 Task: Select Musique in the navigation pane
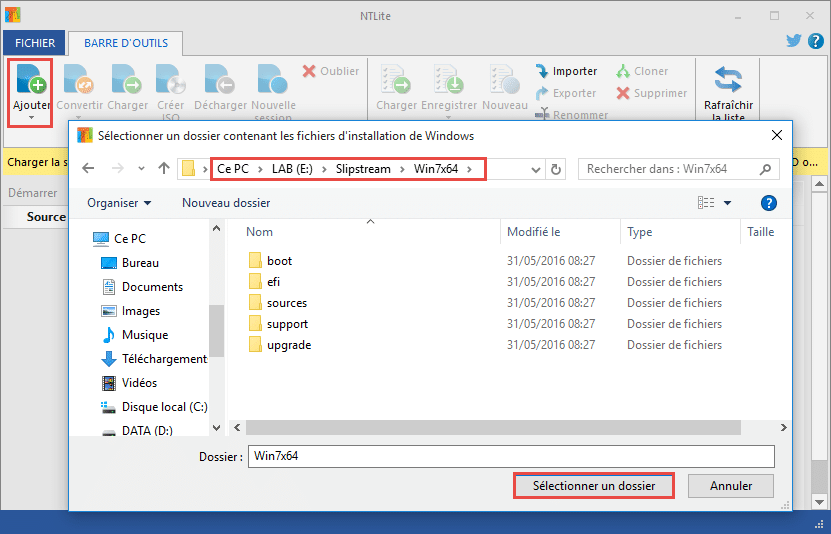135,335
